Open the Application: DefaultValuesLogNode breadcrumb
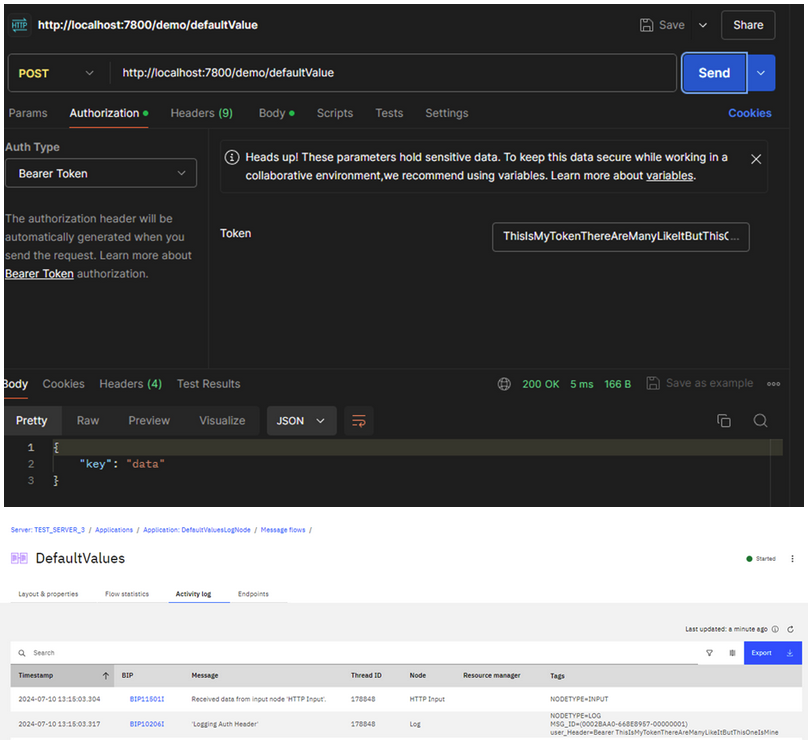 (197, 530)
